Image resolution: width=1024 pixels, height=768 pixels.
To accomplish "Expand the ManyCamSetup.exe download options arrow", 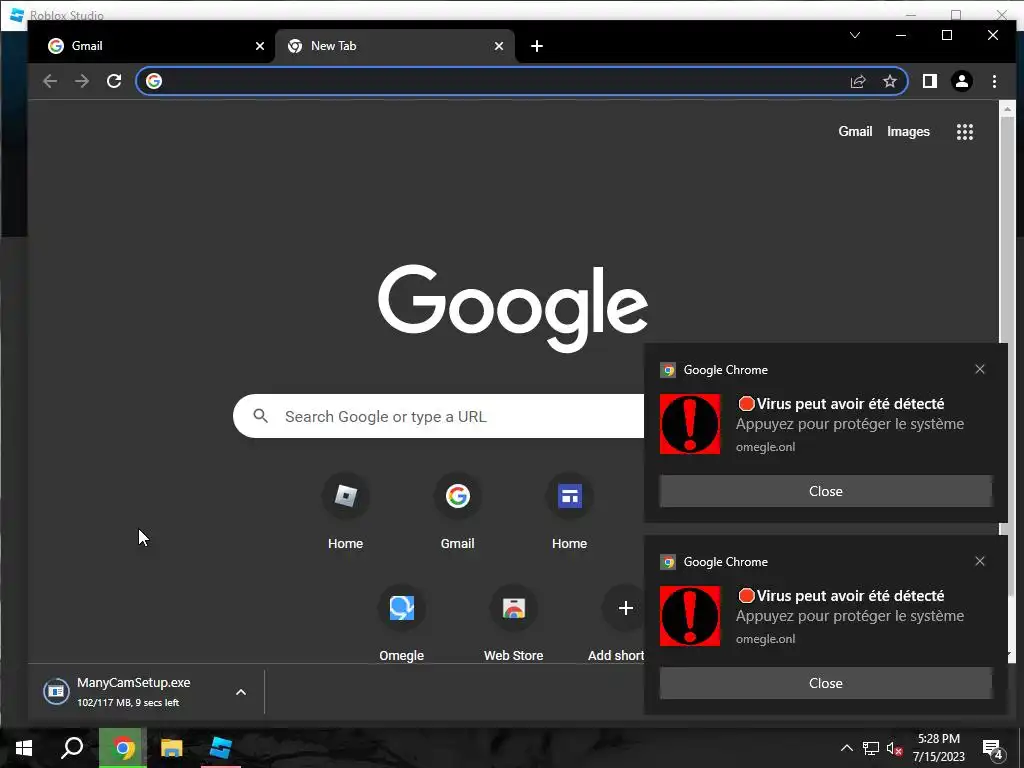I will [241, 692].
